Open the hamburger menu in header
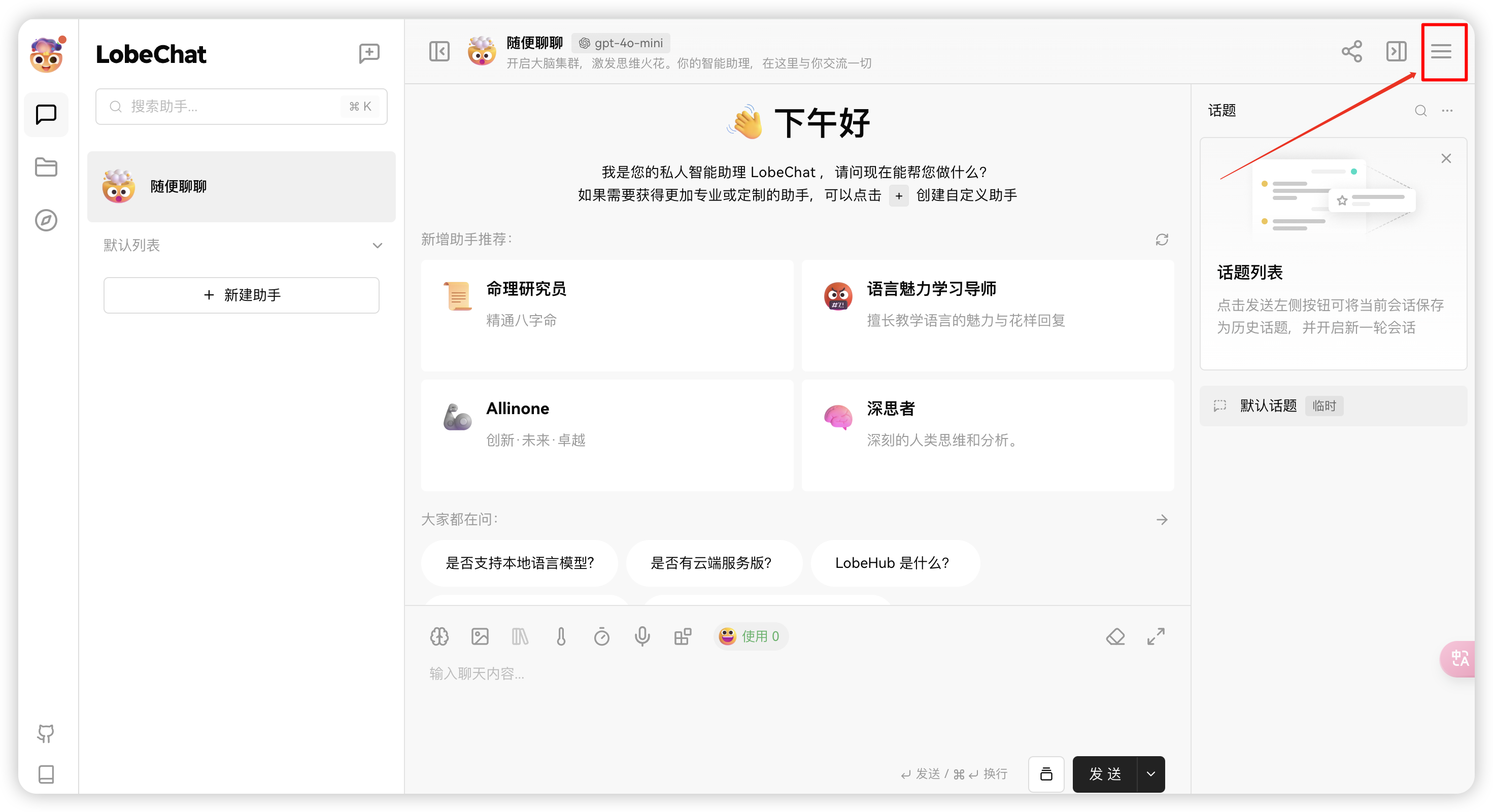Screen dimensions: 1493x812 tap(1441, 51)
